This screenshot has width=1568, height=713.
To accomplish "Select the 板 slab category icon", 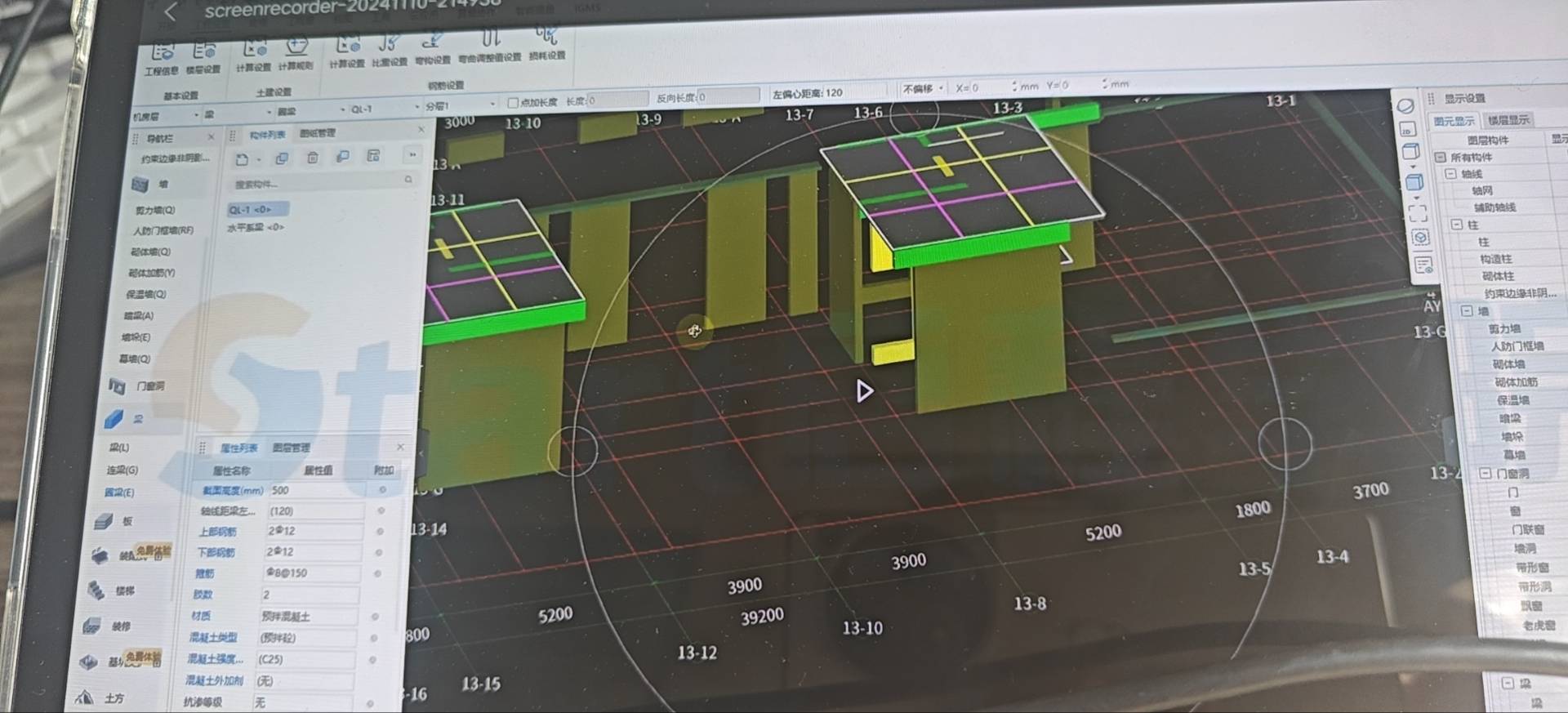I will 103,521.
